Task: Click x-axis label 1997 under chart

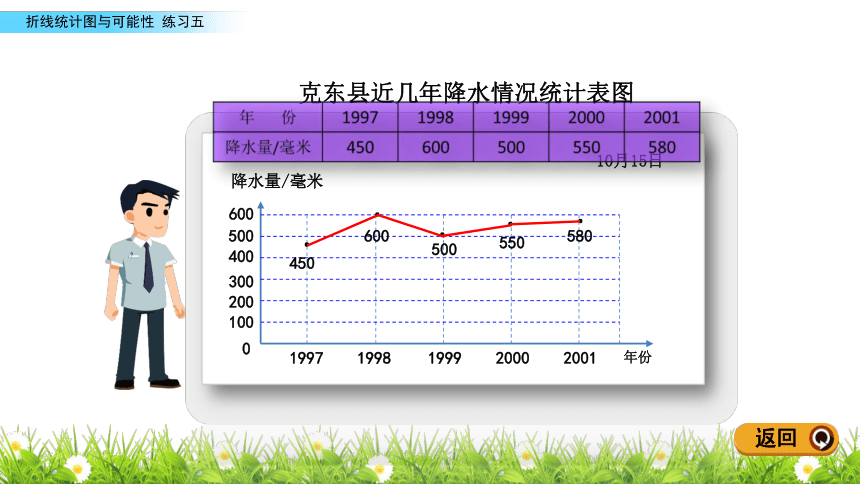Action: 306,358
